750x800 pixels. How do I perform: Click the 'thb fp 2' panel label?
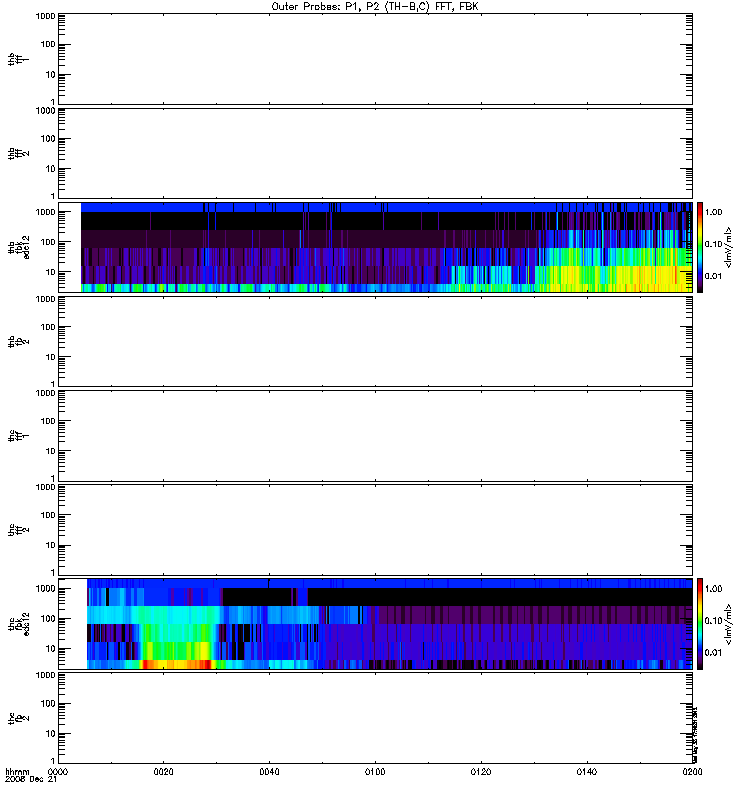[18, 341]
